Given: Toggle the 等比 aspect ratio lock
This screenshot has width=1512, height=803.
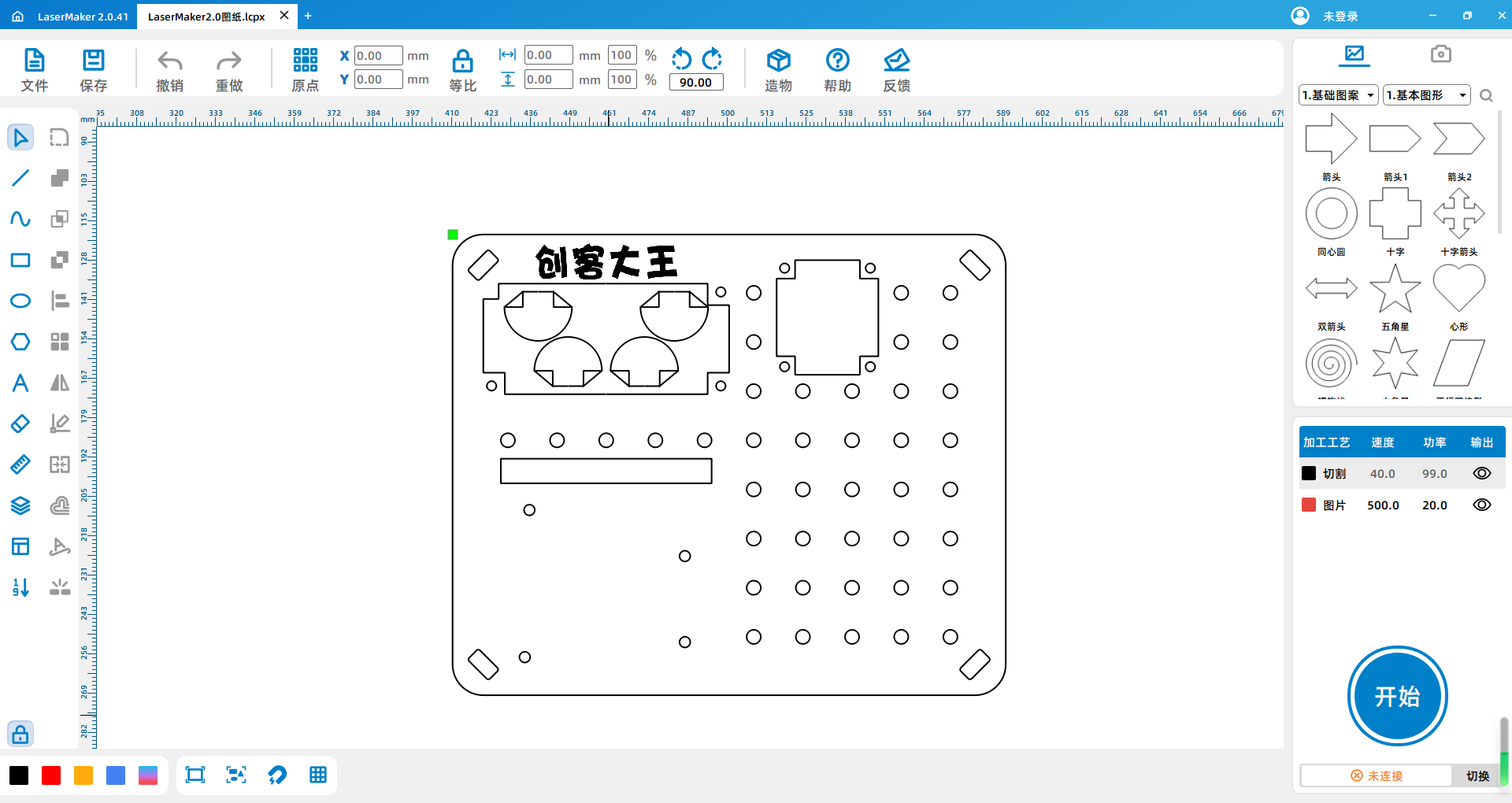Looking at the screenshot, I should 462,61.
